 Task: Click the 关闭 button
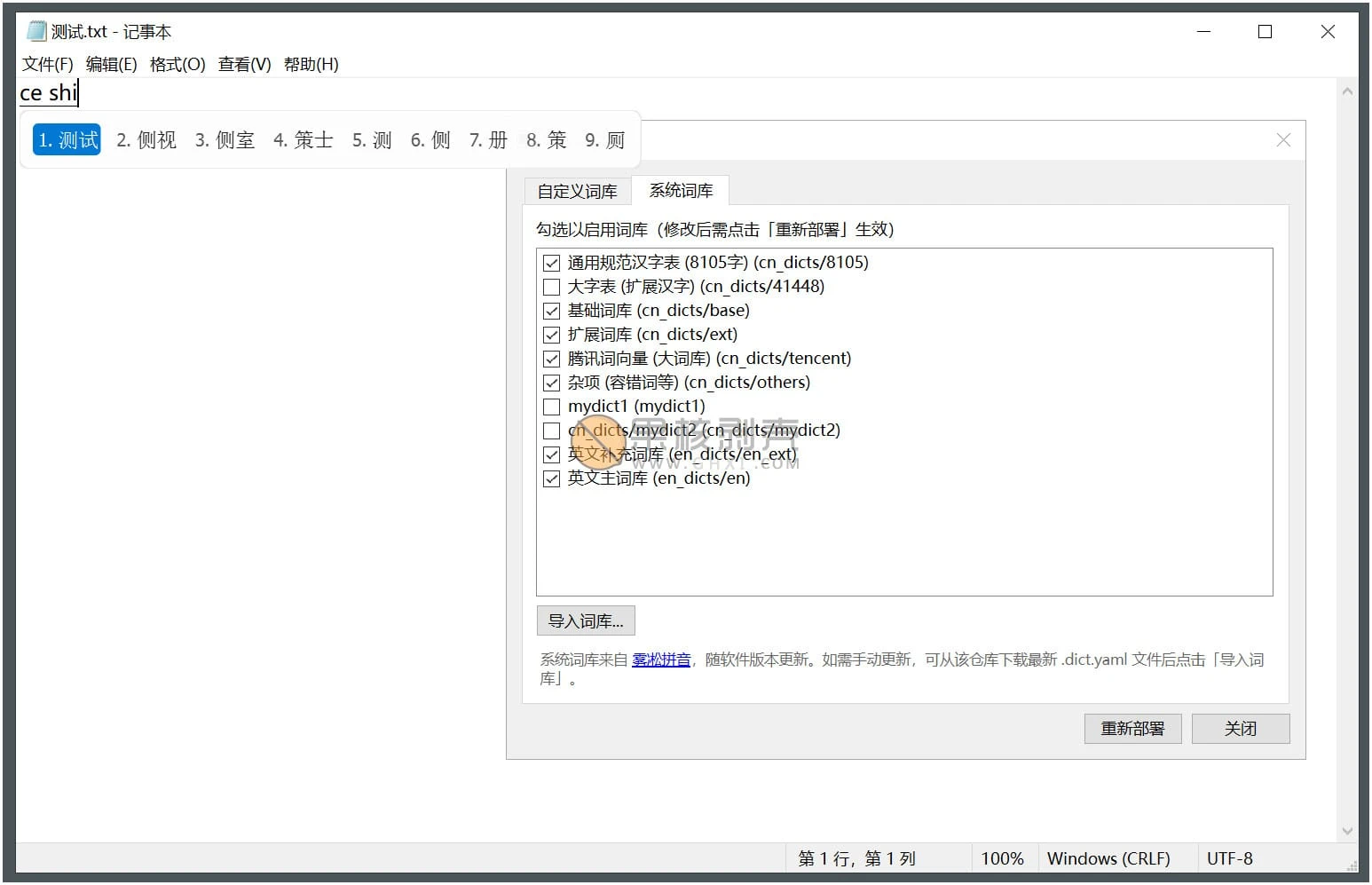click(x=1240, y=728)
